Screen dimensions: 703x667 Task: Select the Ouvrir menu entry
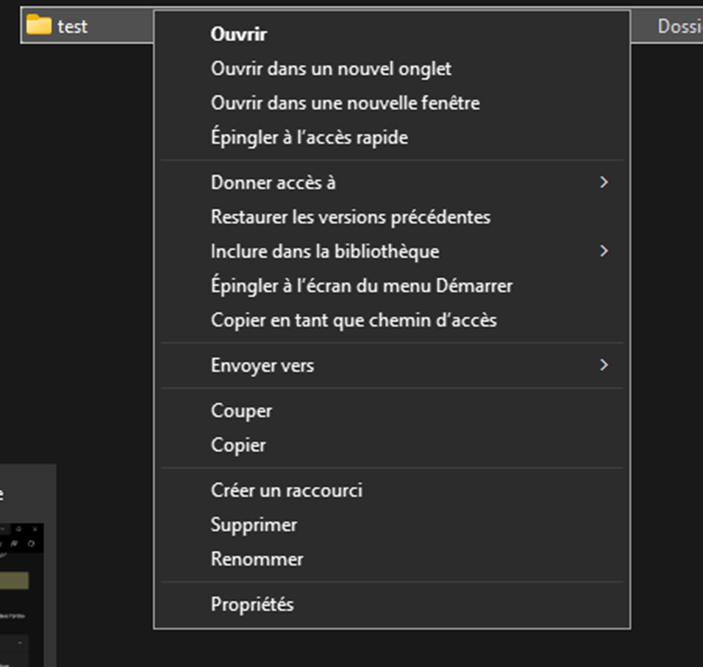[392, 35]
